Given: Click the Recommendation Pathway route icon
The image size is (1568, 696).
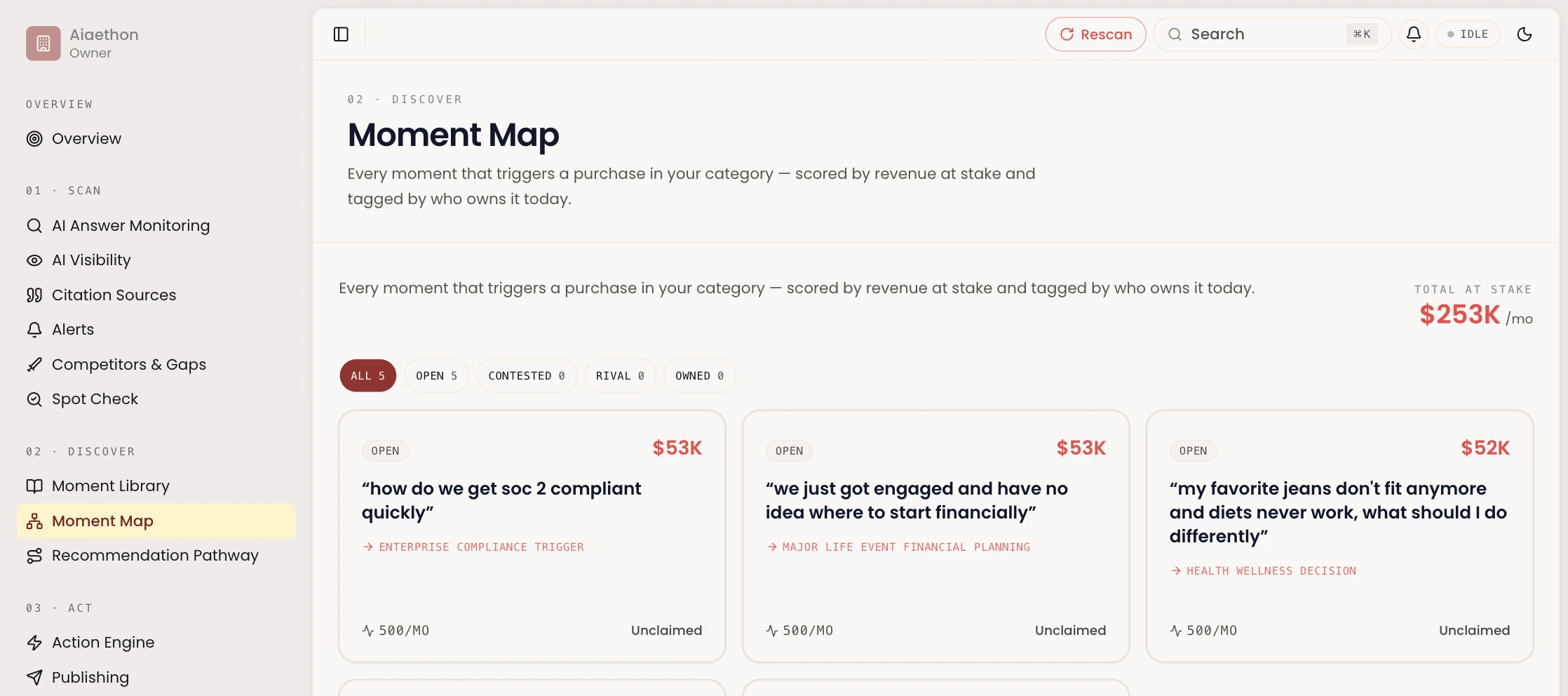Looking at the screenshot, I should click(x=34, y=556).
